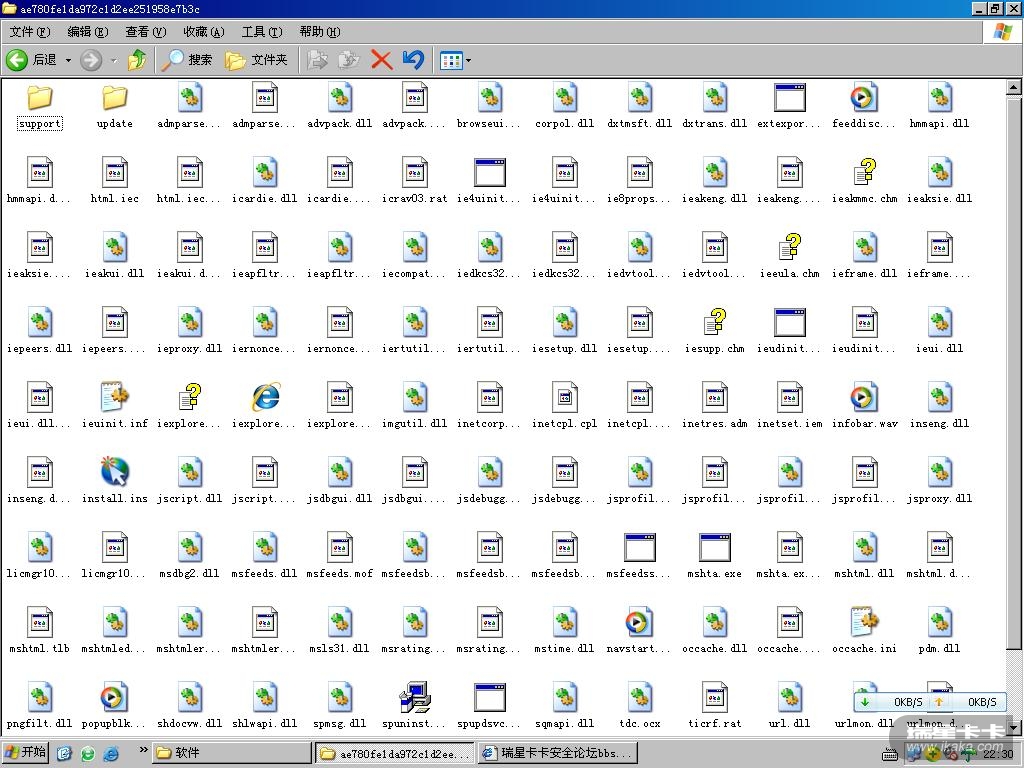Image resolution: width=1024 pixels, height=768 pixels.
Task: Click the green Forward arrow icon
Action: [x=91, y=60]
